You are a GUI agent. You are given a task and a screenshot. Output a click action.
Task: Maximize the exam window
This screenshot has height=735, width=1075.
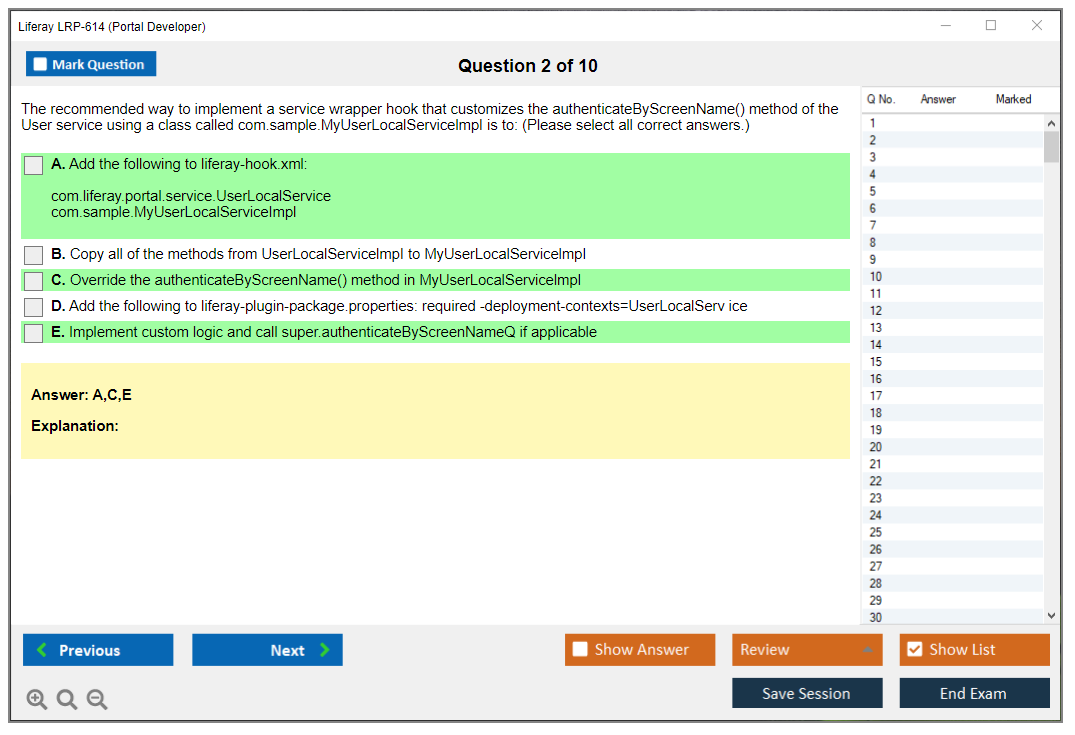(x=991, y=26)
